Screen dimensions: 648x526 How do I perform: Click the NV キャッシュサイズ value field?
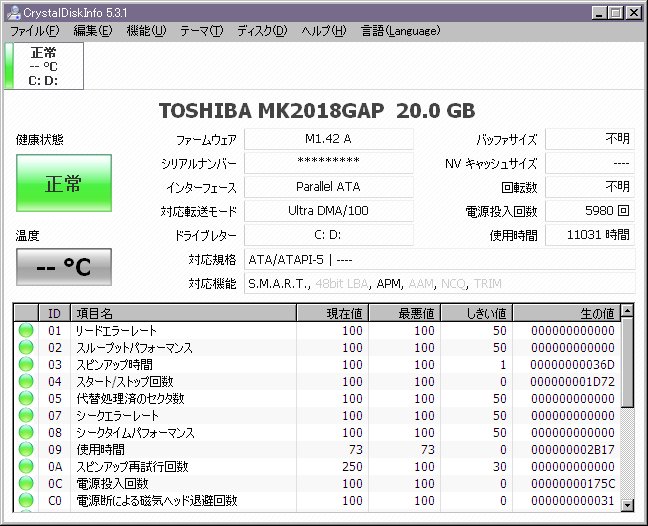coord(590,163)
